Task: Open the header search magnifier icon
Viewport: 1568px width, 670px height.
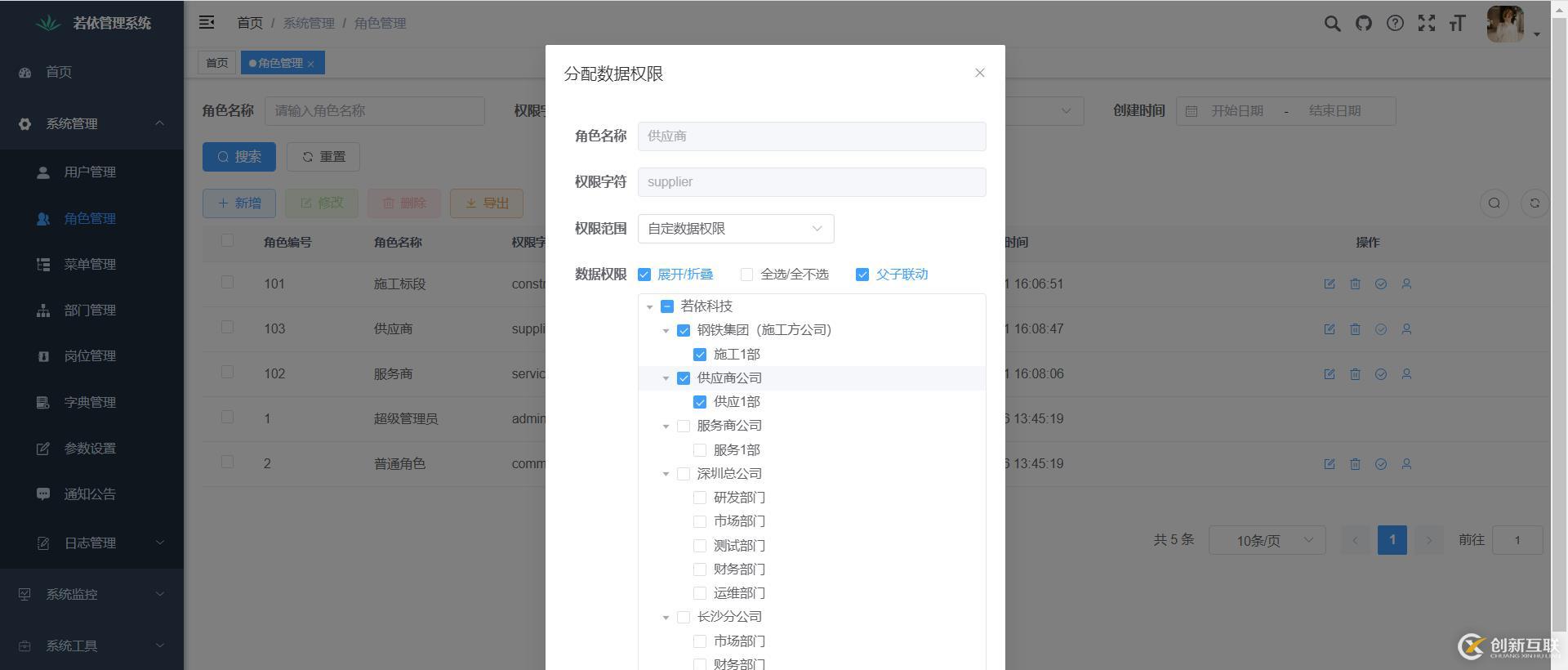Action: click(x=1332, y=24)
